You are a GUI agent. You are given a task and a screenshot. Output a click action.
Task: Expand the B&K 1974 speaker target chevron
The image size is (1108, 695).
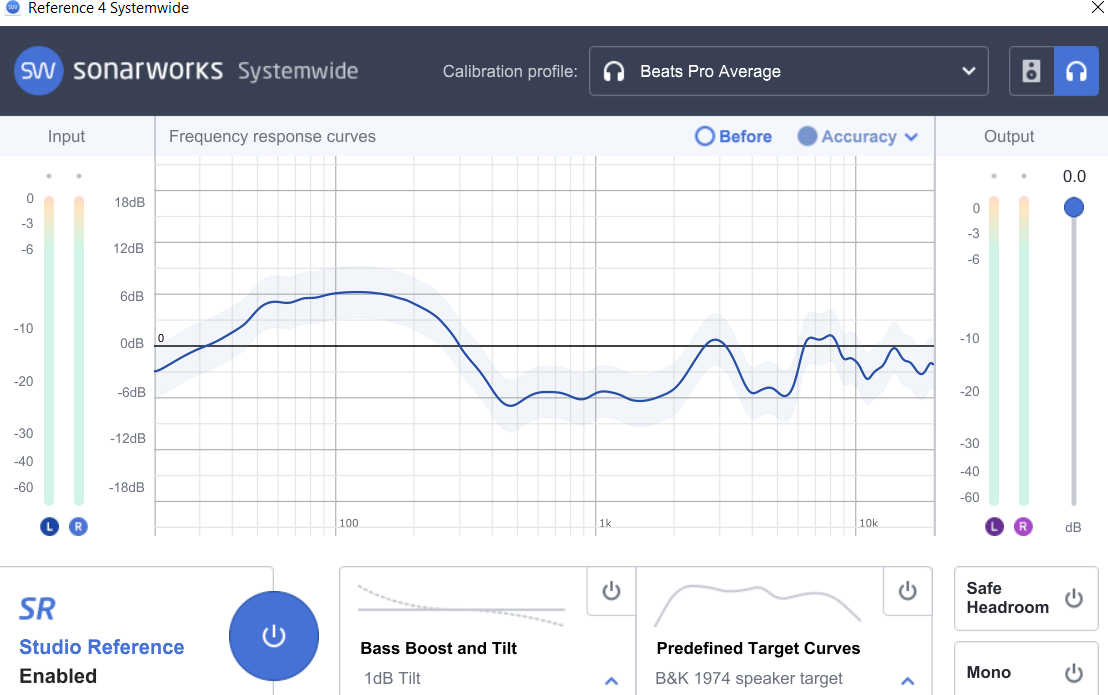click(x=907, y=681)
